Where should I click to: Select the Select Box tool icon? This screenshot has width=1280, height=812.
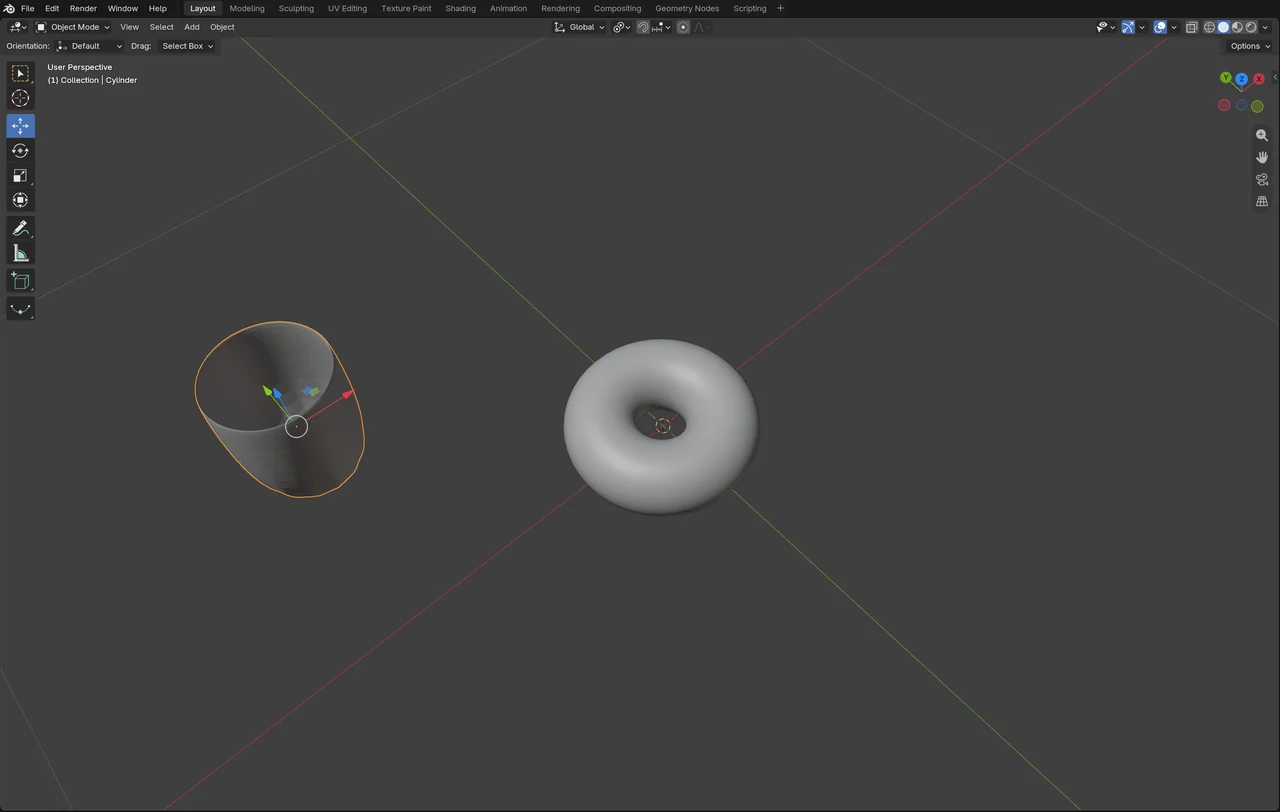click(20, 73)
